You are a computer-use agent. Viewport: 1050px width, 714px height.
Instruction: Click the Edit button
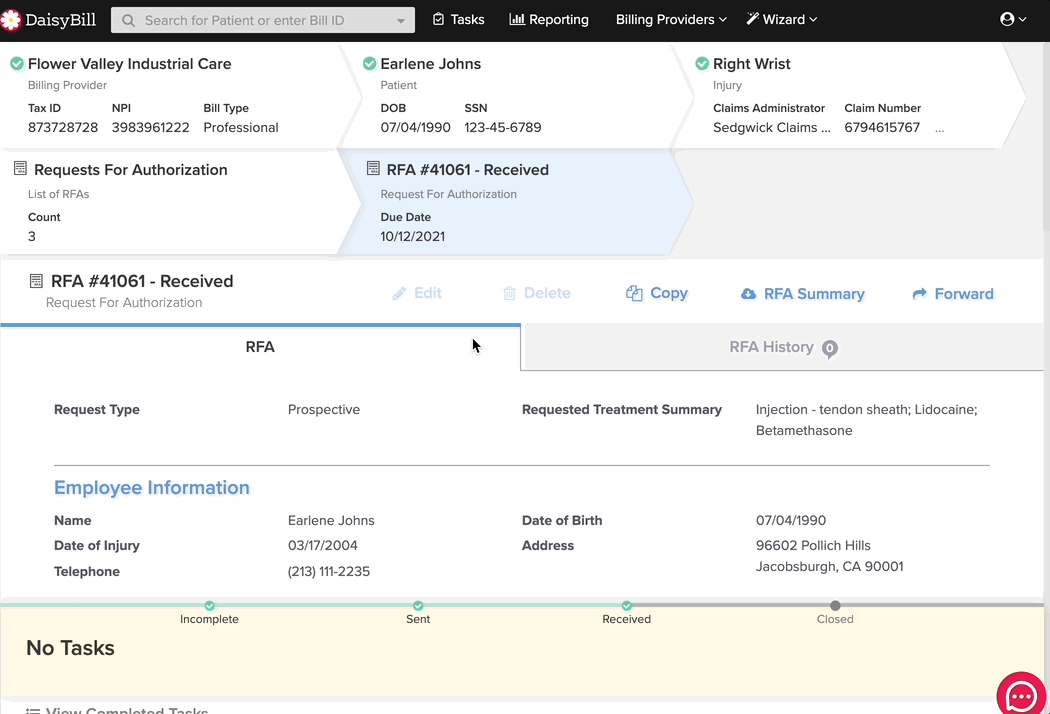point(417,293)
